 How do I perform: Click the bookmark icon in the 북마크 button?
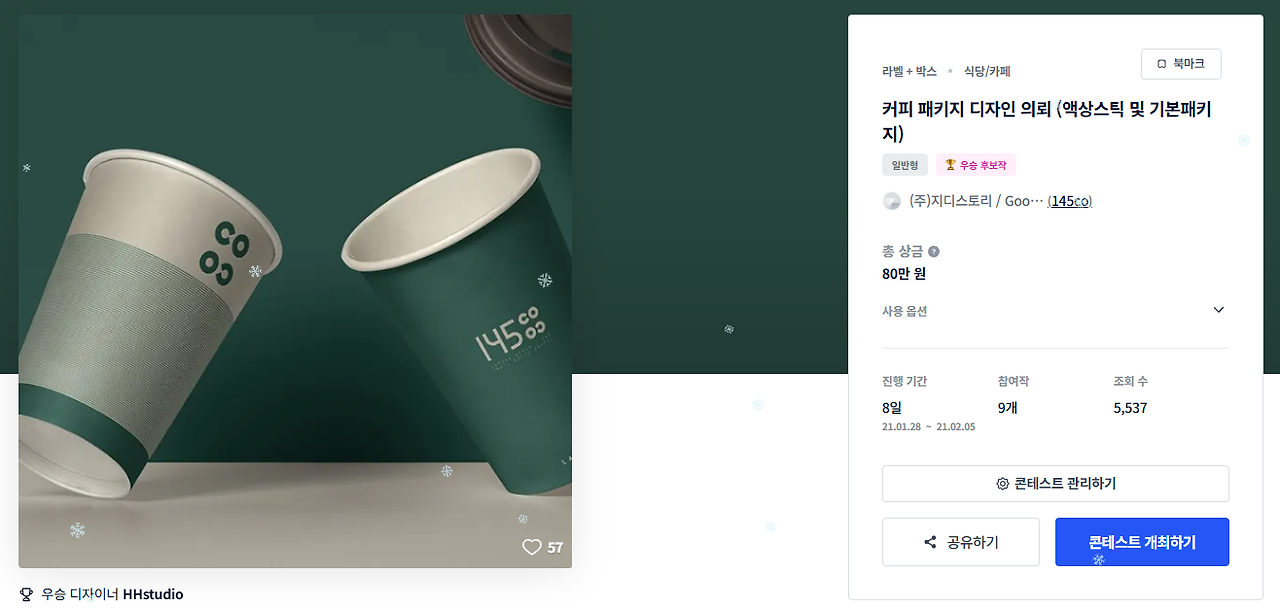[1161, 64]
